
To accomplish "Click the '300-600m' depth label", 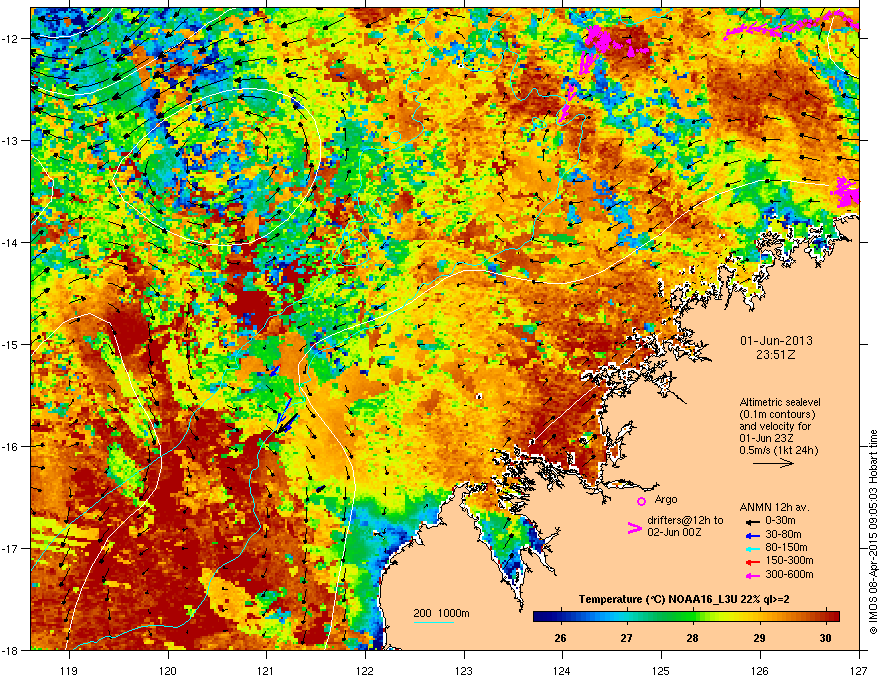I will 789,575.
